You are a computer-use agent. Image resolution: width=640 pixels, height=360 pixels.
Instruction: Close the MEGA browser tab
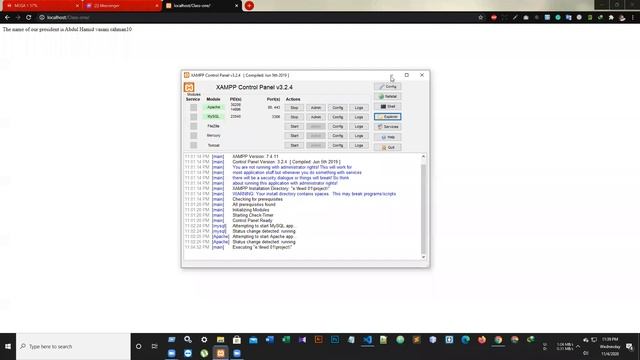click(x=77, y=6)
